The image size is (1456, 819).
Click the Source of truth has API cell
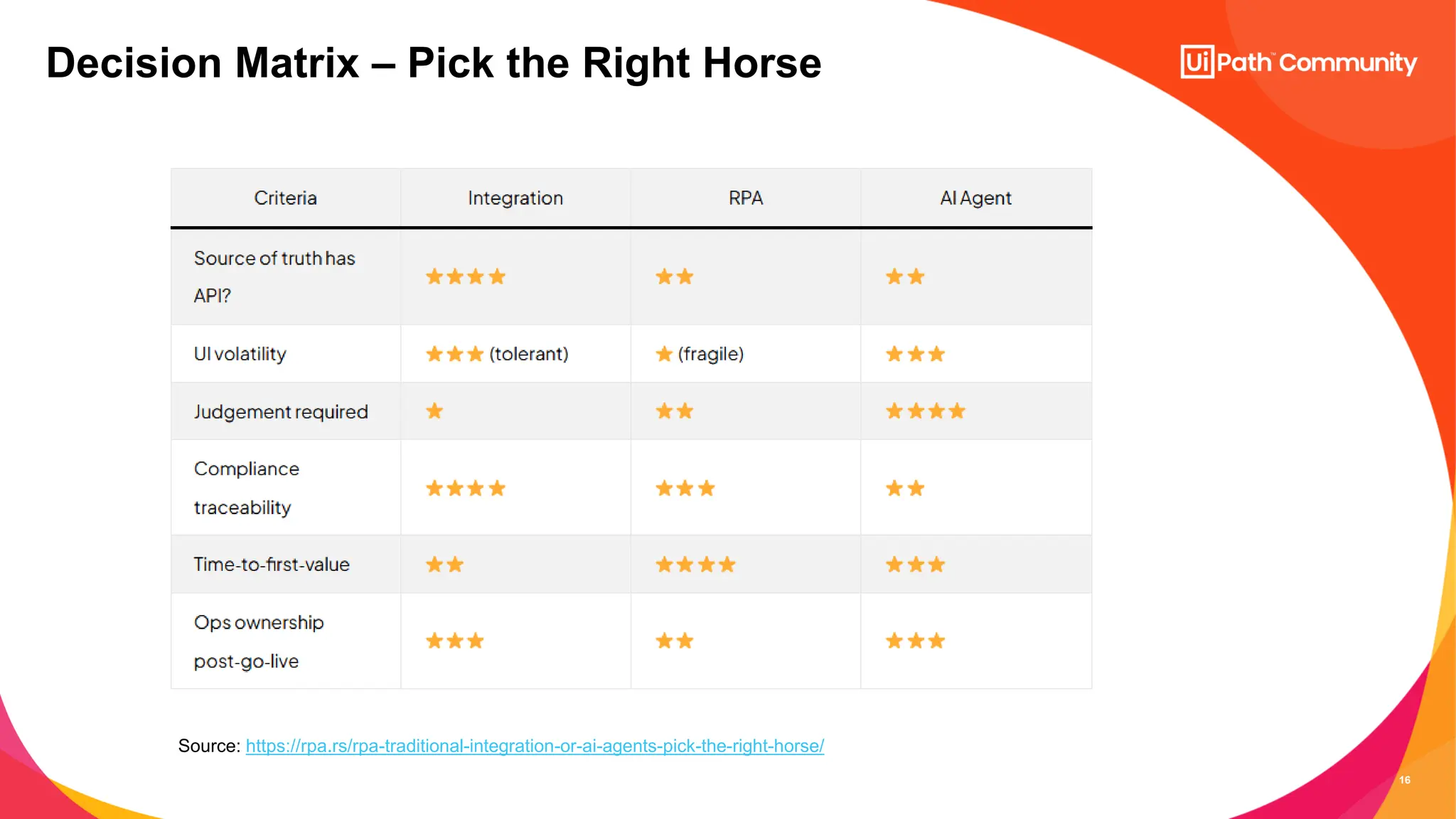pyautogui.click(x=274, y=277)
